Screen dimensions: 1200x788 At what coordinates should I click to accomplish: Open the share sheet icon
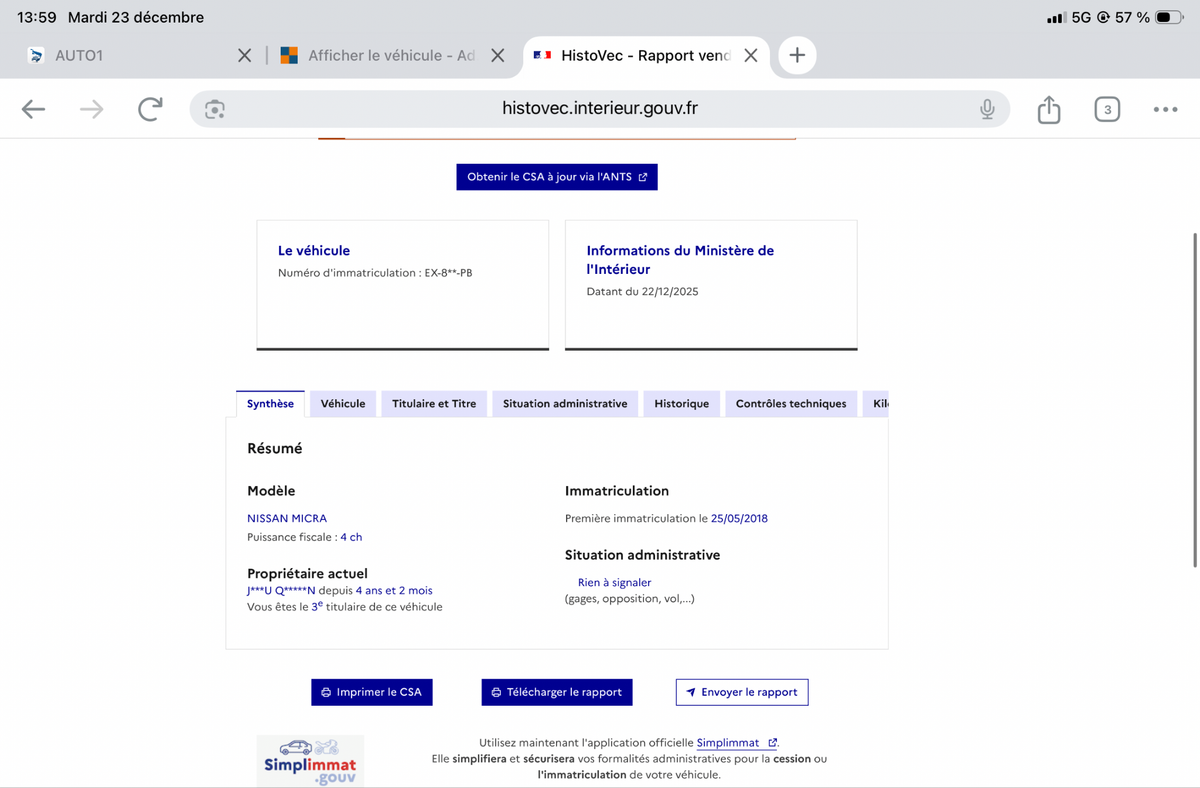[1048, 109]
